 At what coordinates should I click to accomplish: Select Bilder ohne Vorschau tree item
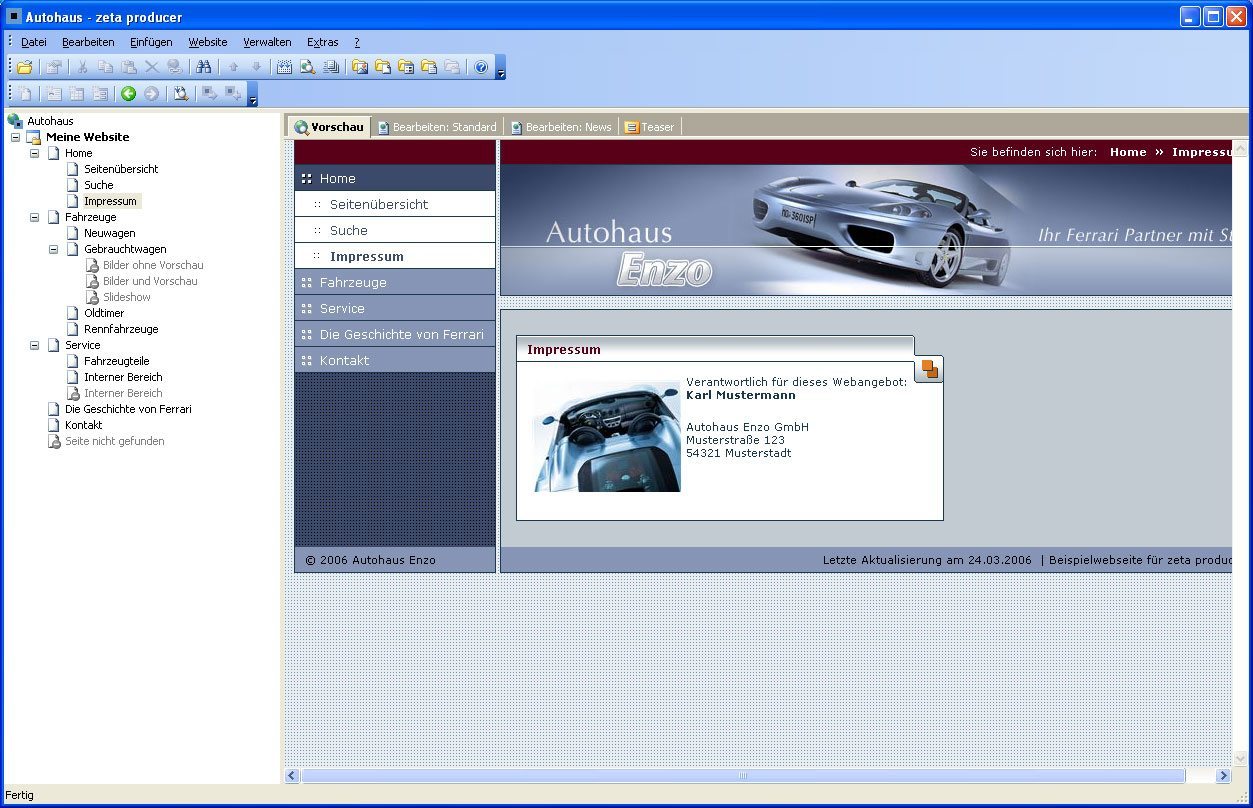click(x=153, y=265)
